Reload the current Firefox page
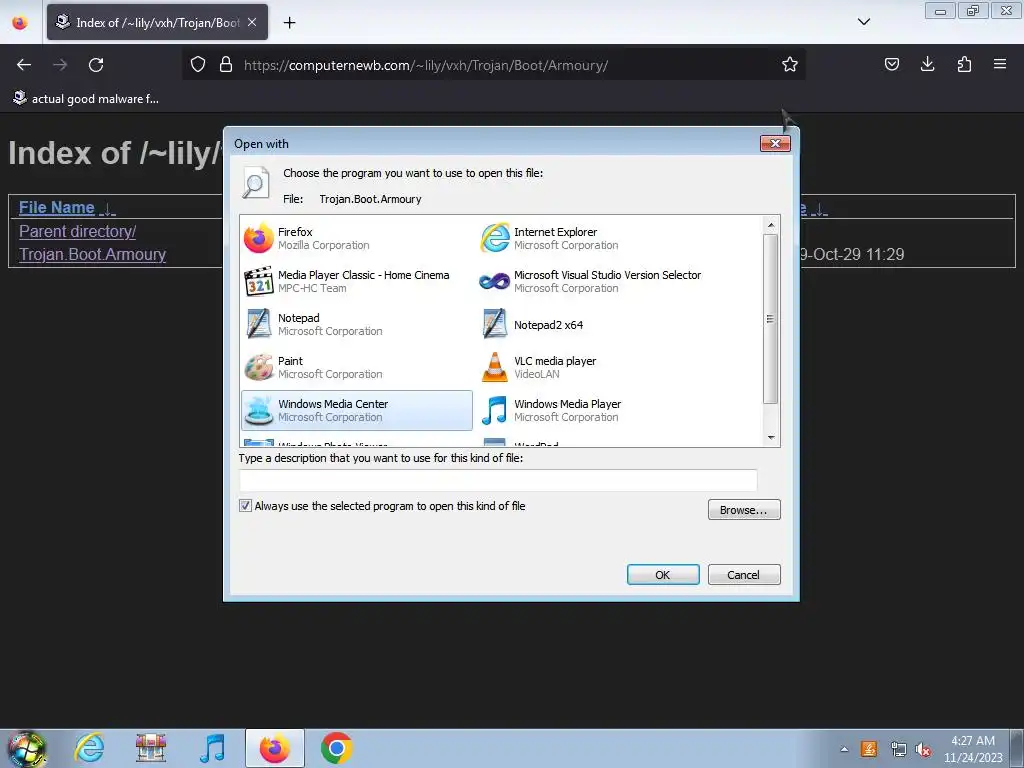The height and width of the screenshot is (768, 1024). pyautogui.click(x=96, y=65)
